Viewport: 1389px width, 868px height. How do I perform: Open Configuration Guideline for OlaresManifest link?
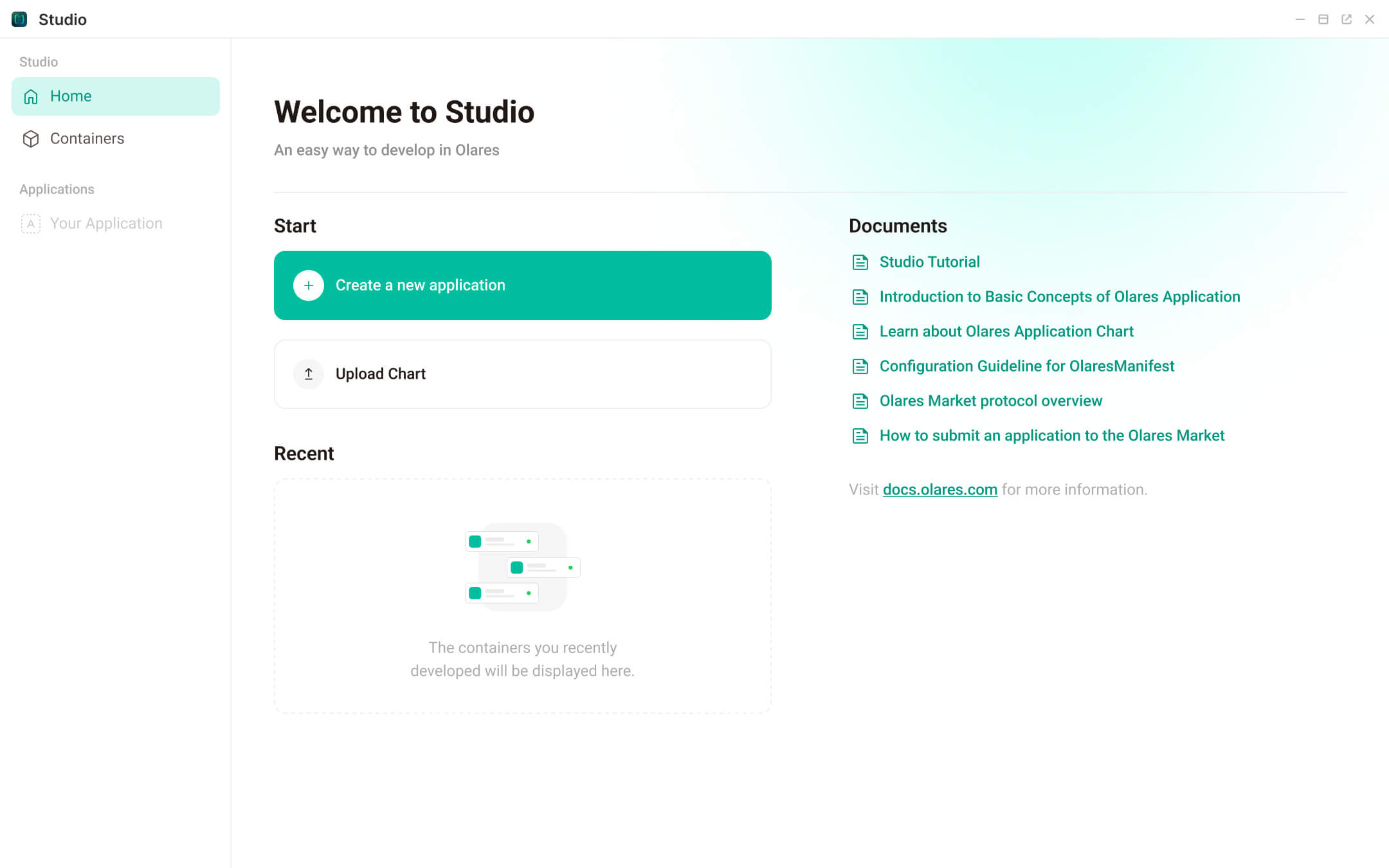[1027, 366]
